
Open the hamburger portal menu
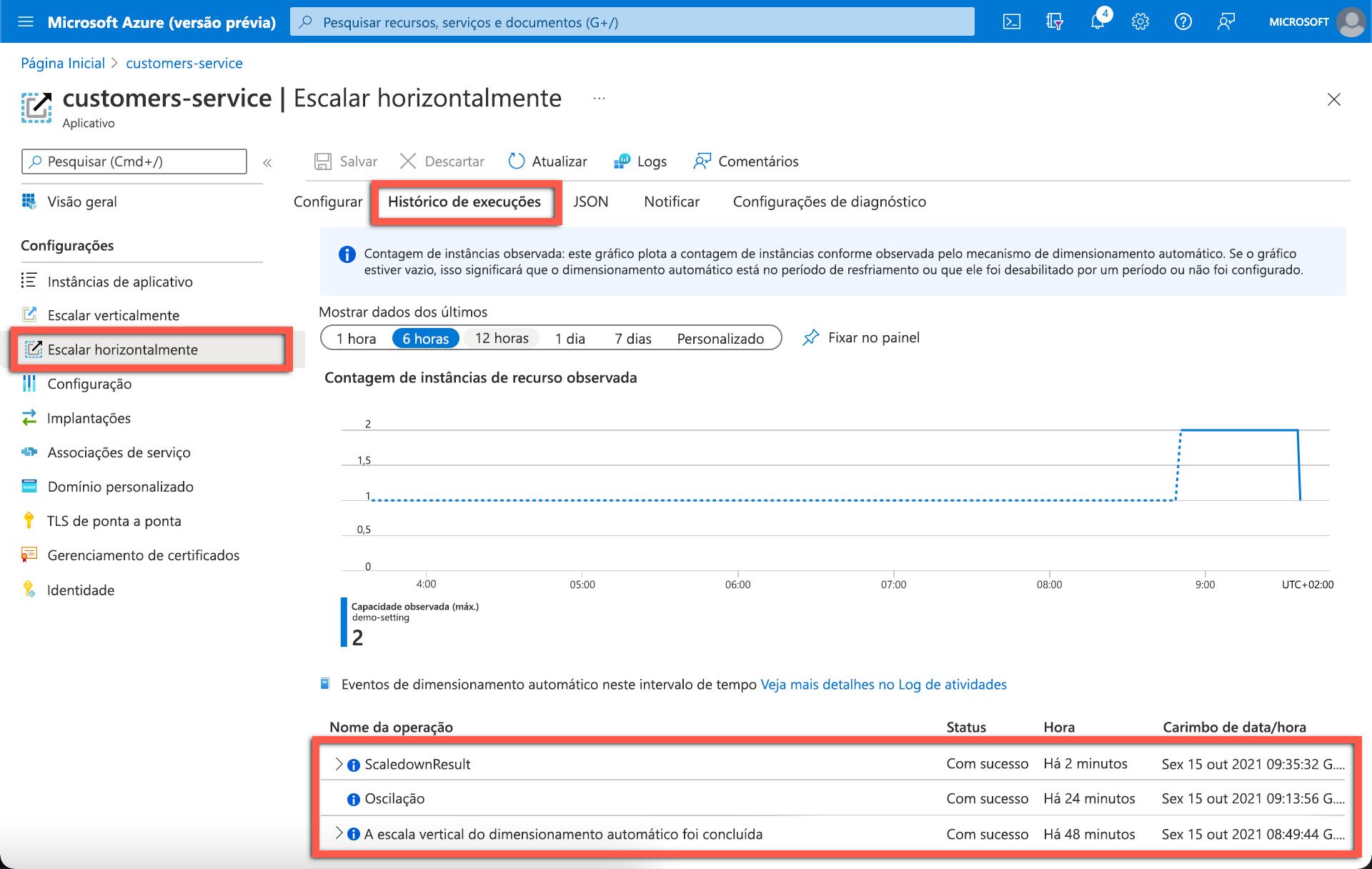(x=26, y=22)
